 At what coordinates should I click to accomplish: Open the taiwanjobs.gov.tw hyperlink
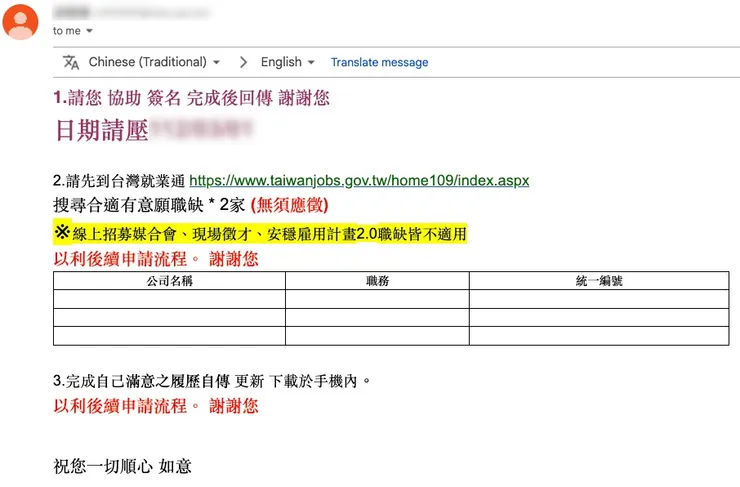359,181
